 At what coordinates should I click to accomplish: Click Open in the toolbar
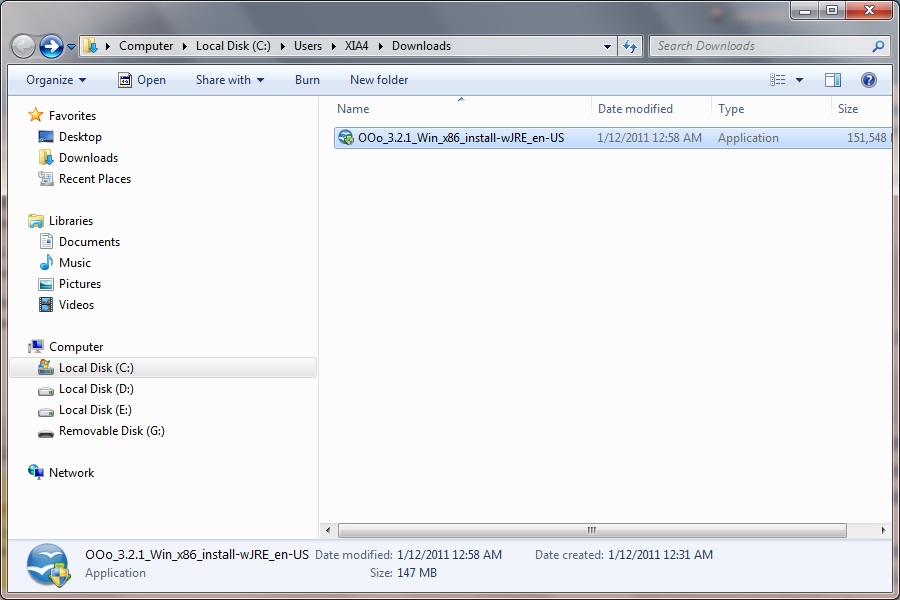pyautogui.click(x=142, y=80)
